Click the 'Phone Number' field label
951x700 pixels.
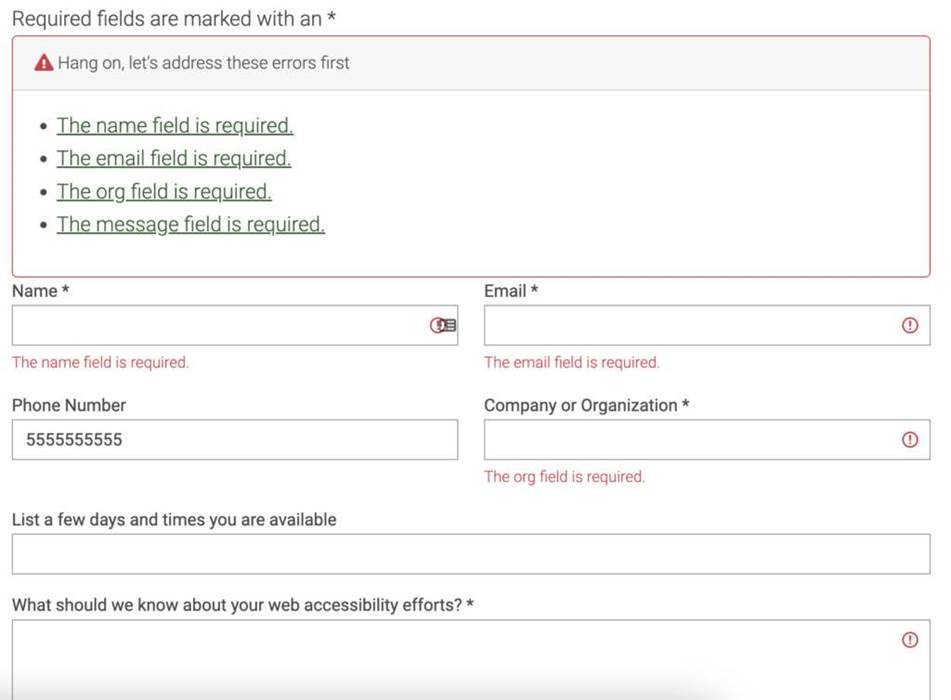point(68,405)
